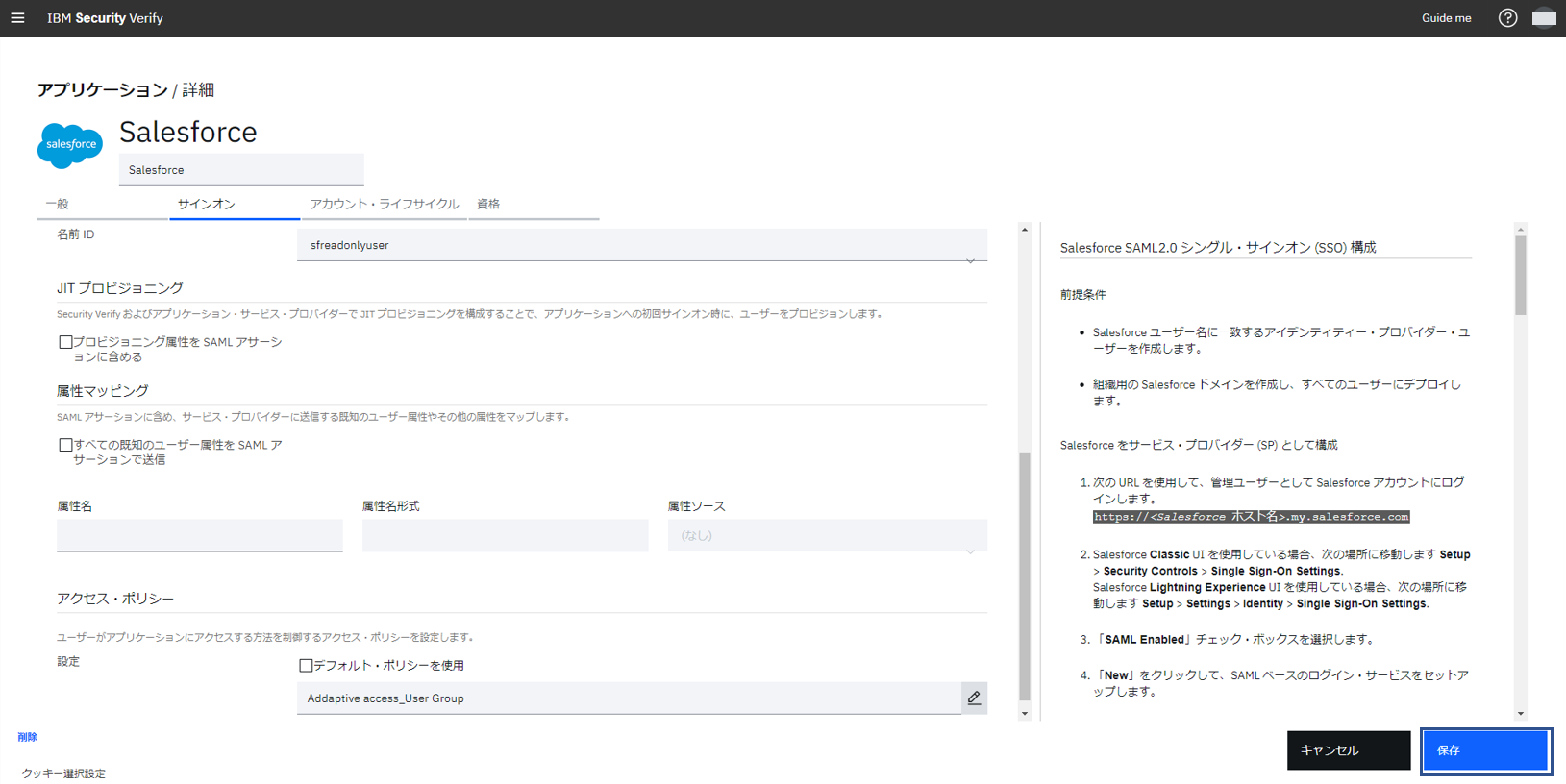
Task: Click the 前提条件 text in help panel
Action: (1083, 295)
